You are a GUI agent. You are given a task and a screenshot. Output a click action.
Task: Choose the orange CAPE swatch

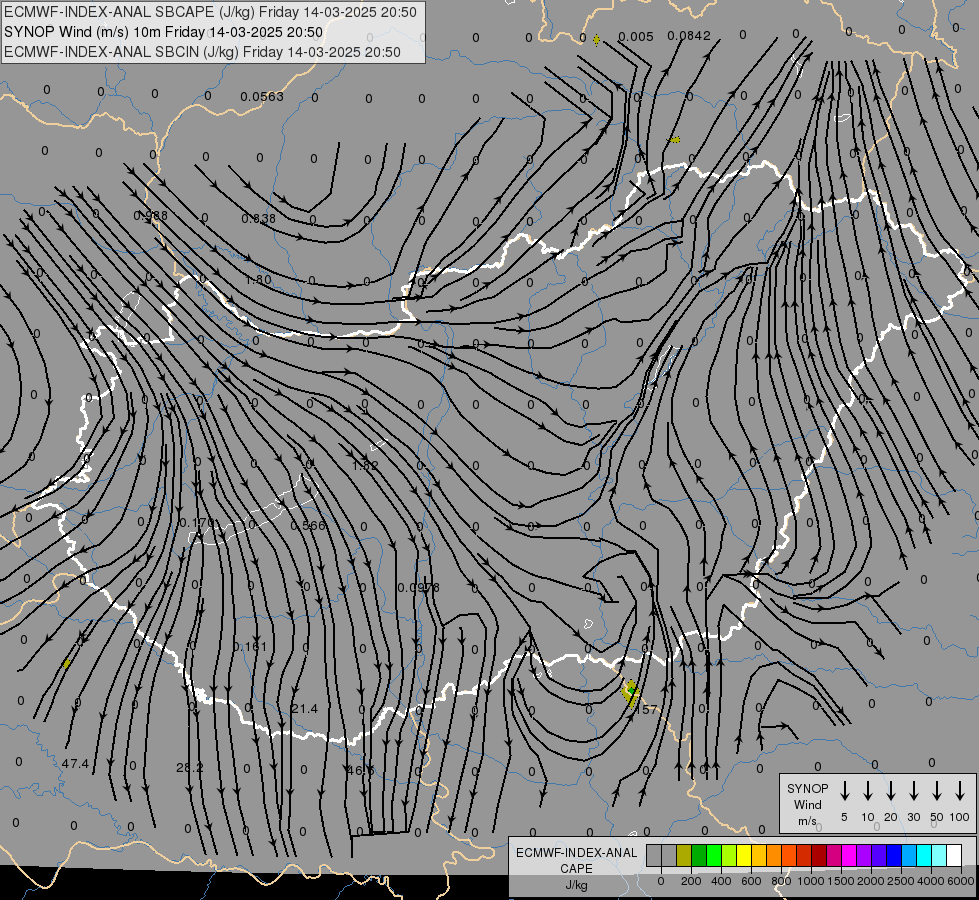pos(774,856)
